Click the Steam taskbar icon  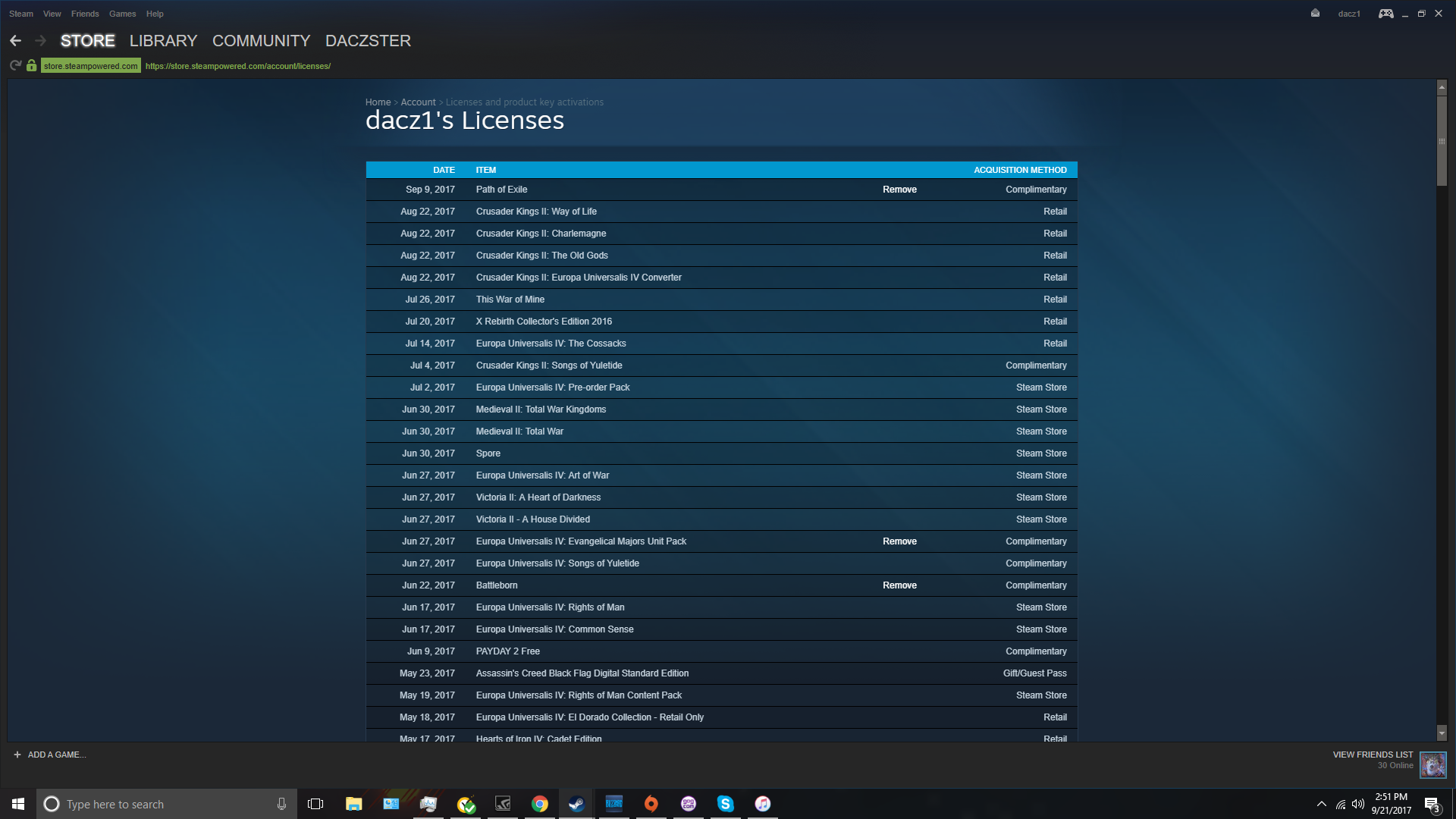coord(576,804)
